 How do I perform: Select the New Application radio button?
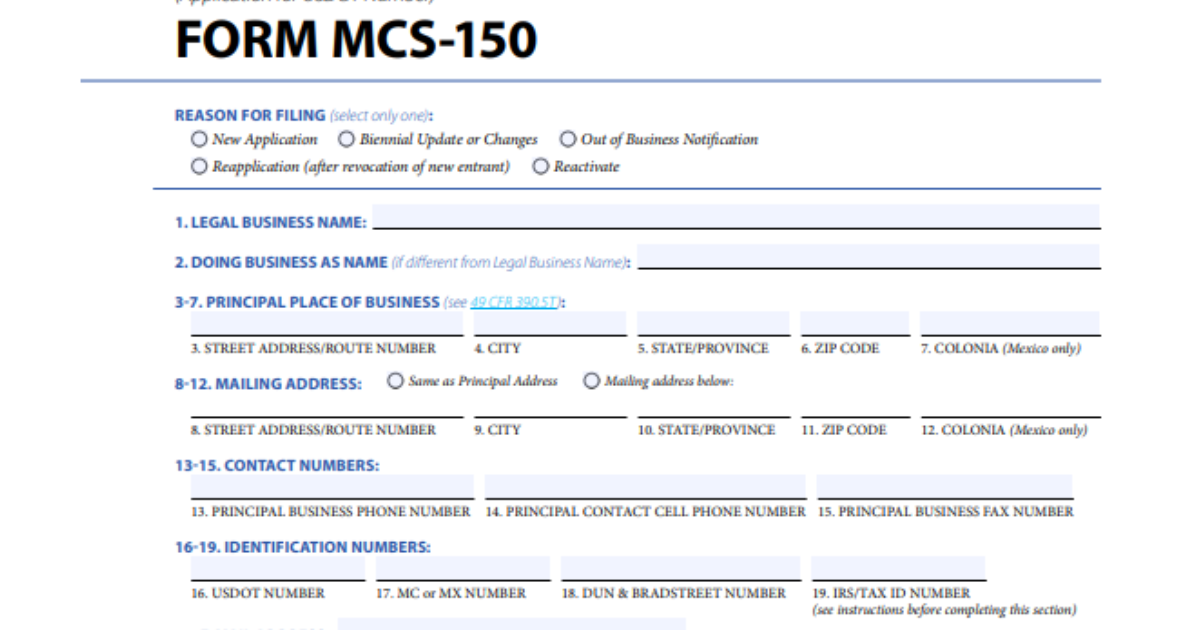199,140
